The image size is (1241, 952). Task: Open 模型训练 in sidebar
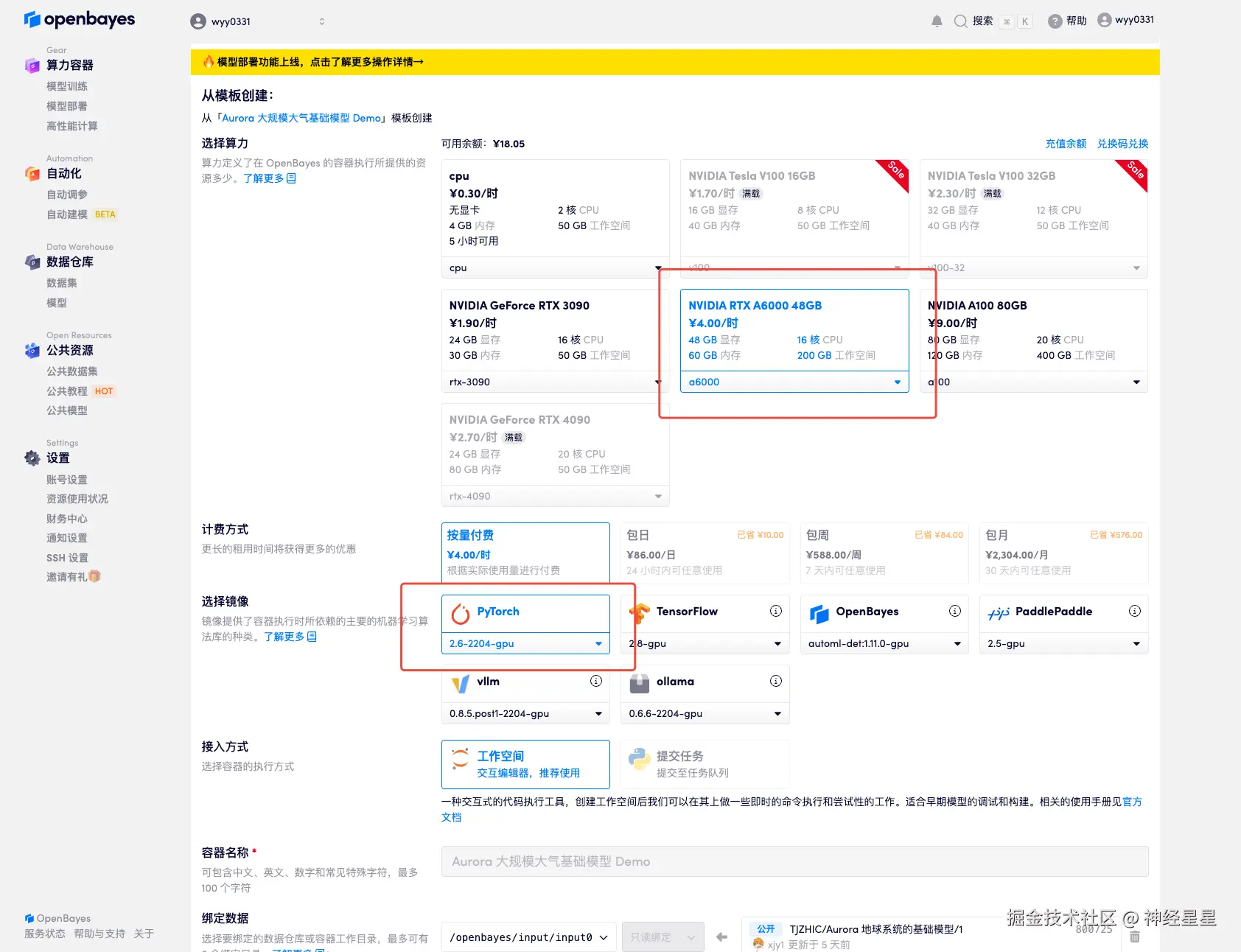point(67,86)
